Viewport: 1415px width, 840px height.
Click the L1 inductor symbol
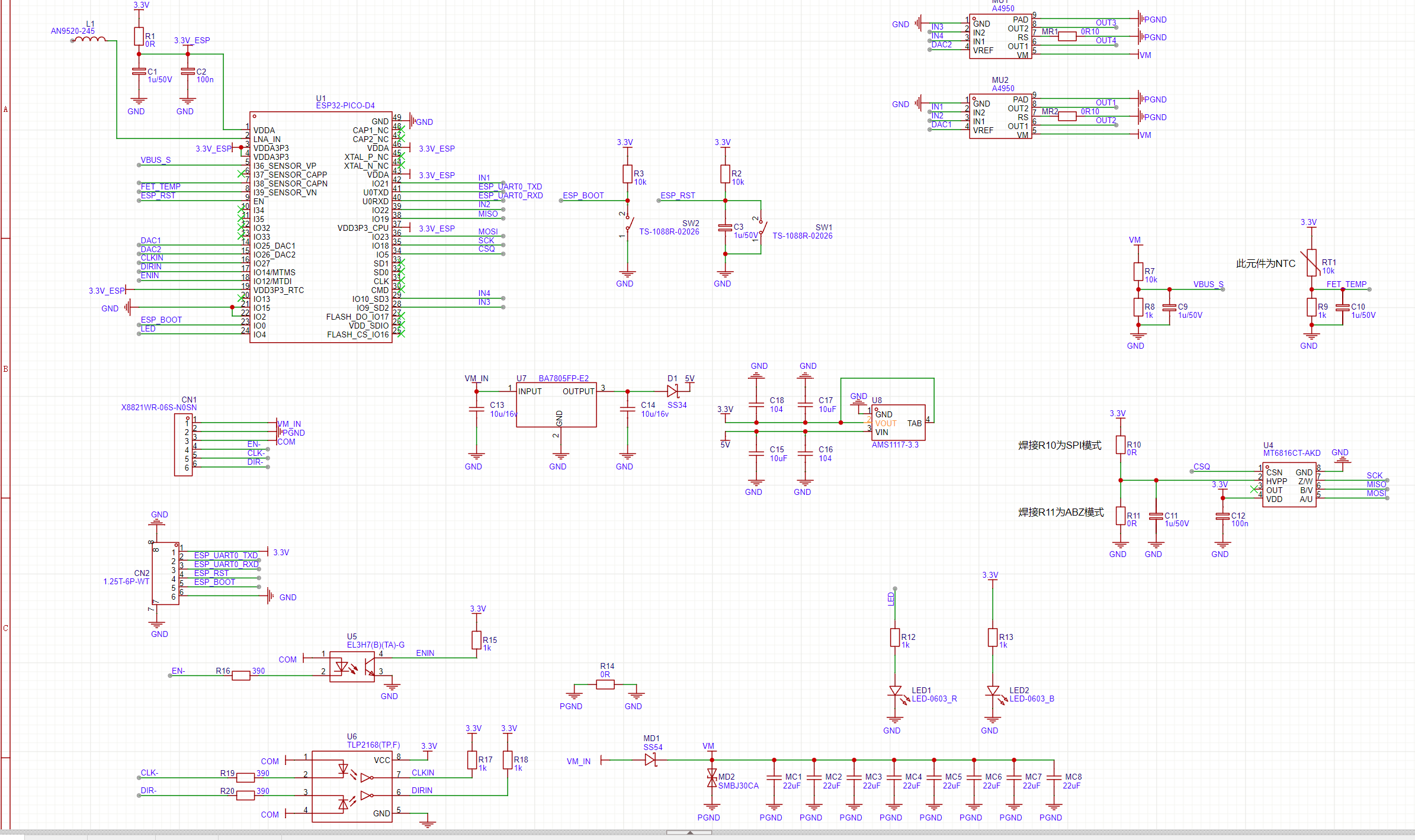point(89,40)
